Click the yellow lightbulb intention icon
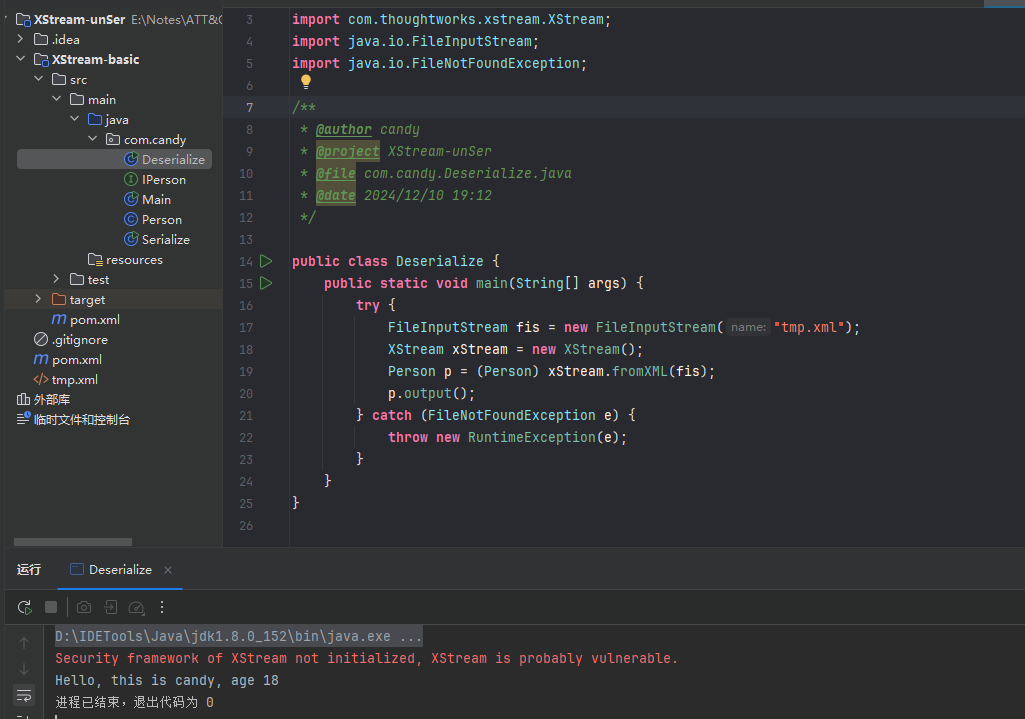This screenshot has height=719, width=1025. click(x=306, y=82)
